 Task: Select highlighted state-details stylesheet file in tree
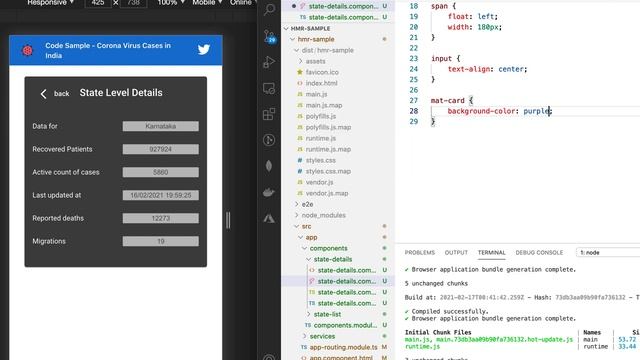[338, 282]
